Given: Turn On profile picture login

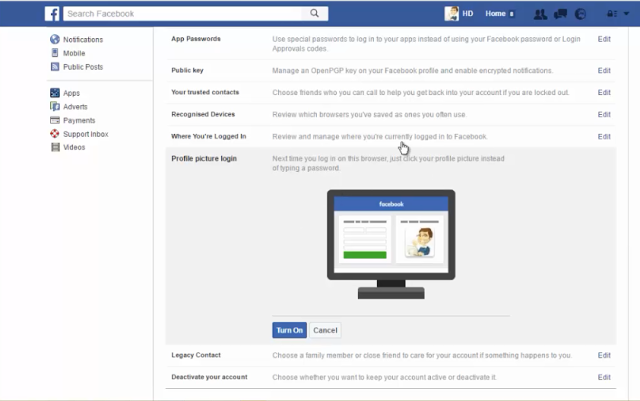Looking at the screenshot, I should coord(289,330).
